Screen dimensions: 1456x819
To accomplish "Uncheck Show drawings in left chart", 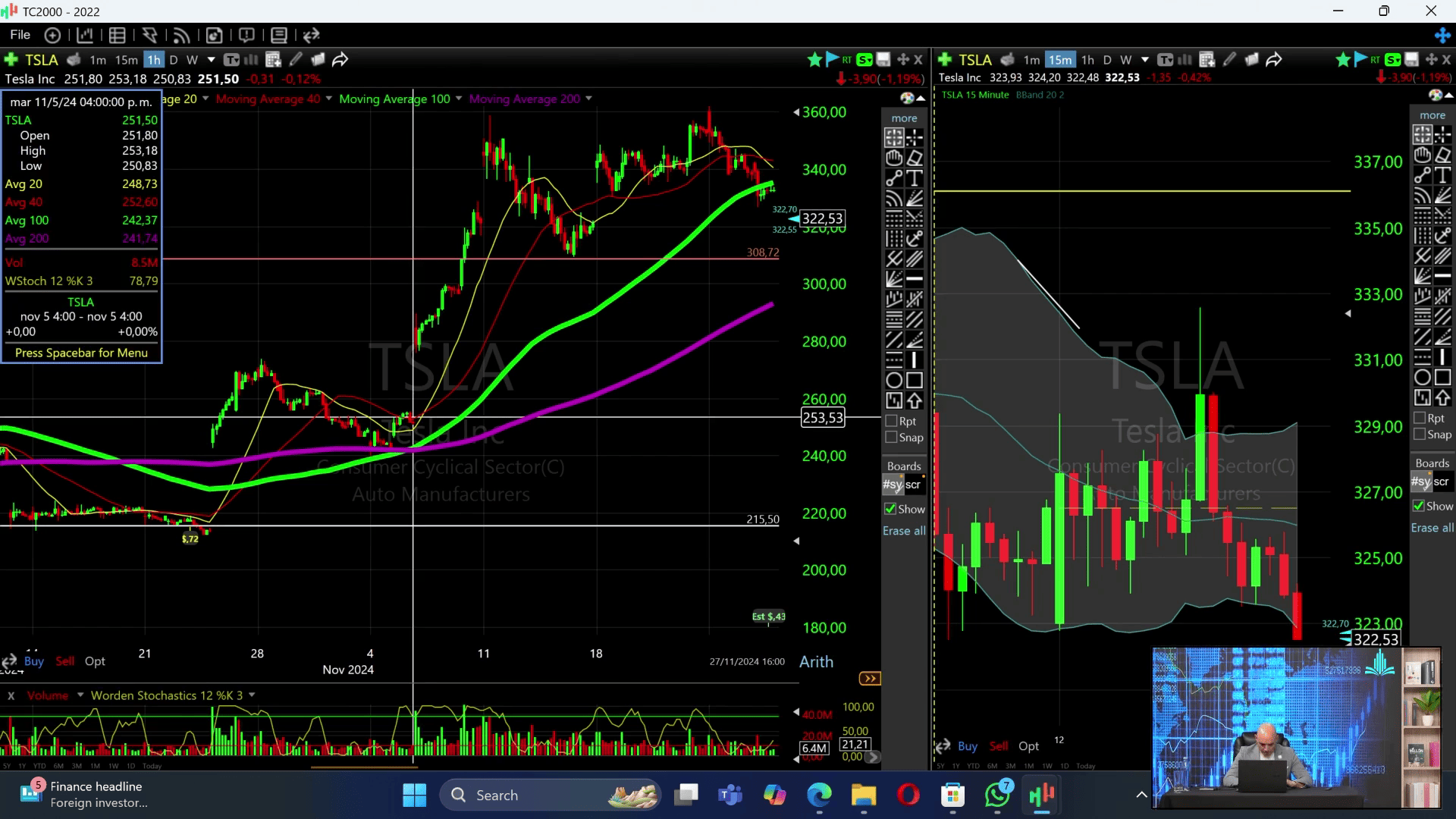I will click(x=891, y=509).
